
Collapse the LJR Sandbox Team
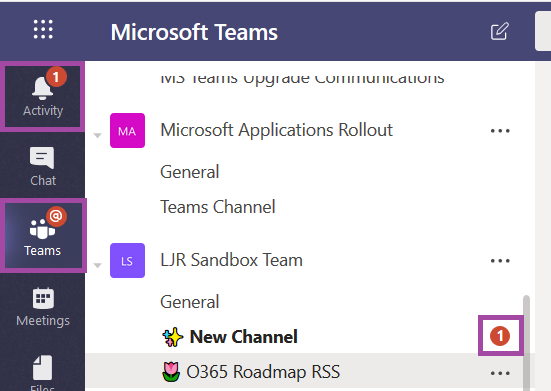(x=97, y=265)
